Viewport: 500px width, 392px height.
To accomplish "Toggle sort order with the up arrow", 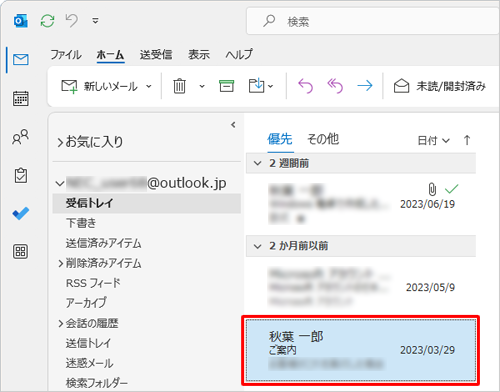I will click(x=467, y=140).
